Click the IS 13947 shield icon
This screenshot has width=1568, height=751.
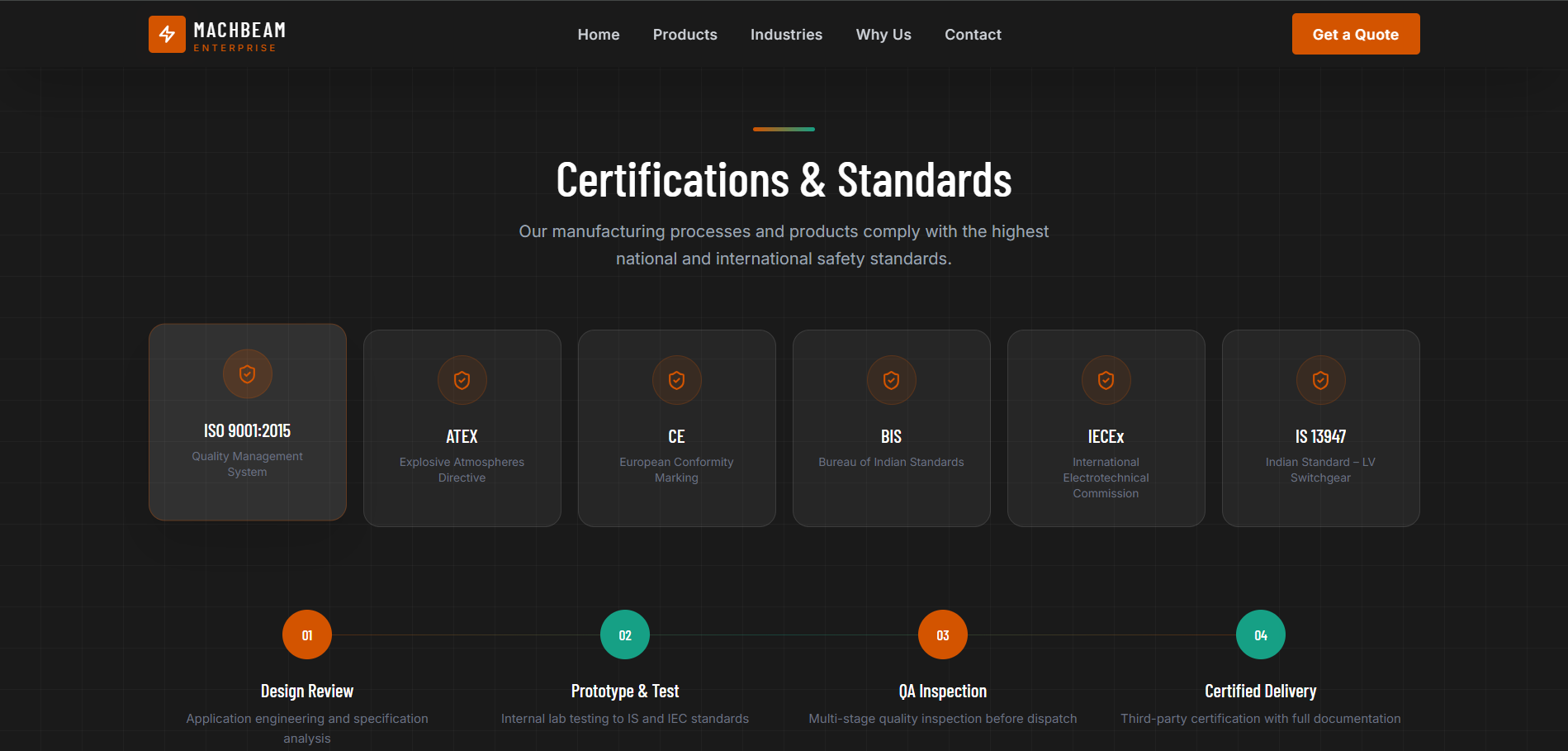tap(1321, 380)
